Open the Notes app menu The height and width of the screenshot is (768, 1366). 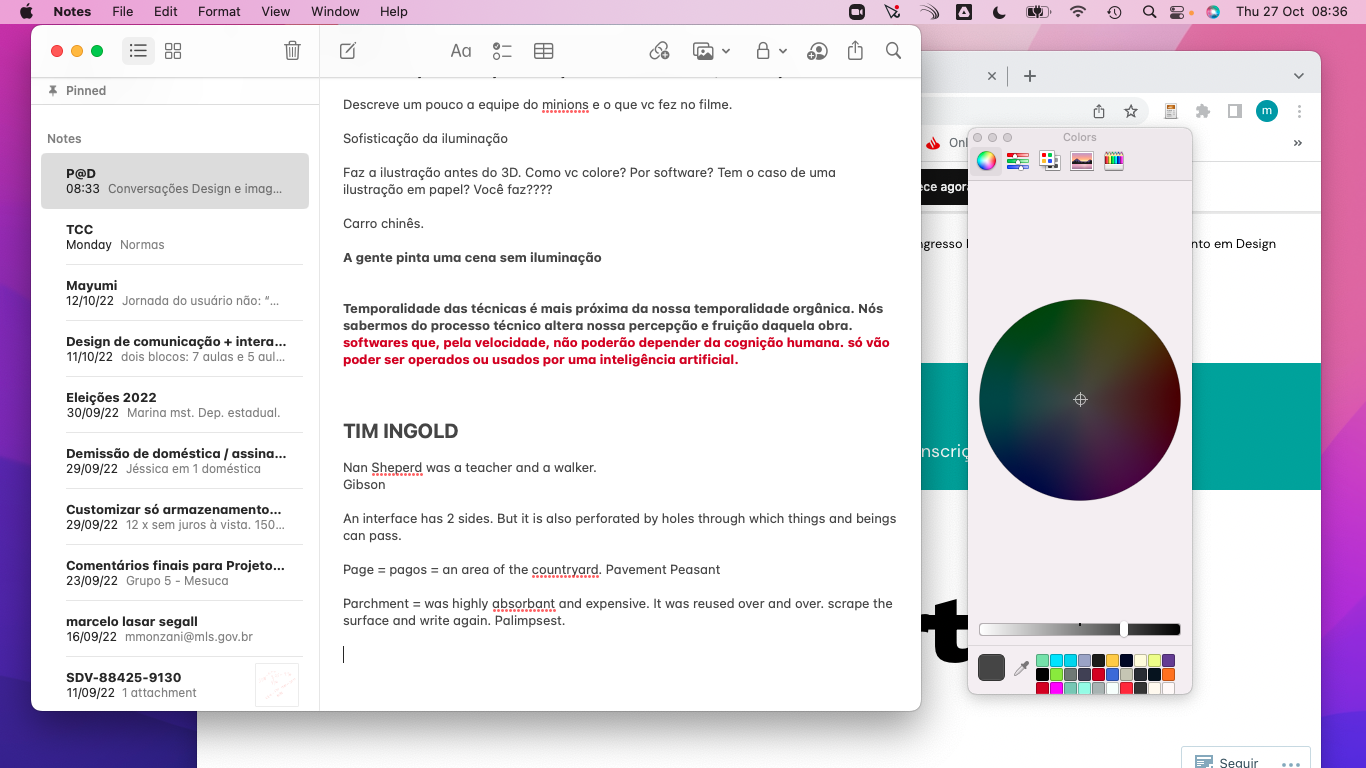pyautogui.click(x=72, y=11)
